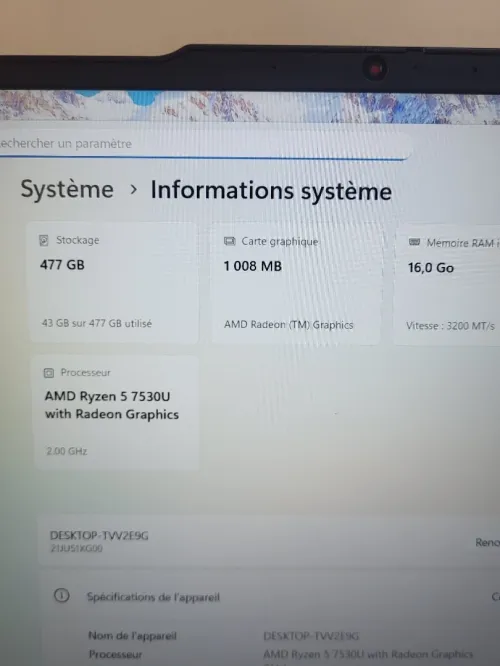500x666 pixels.
Task: Open the Carte graphique card label
Action: (280, 241)
